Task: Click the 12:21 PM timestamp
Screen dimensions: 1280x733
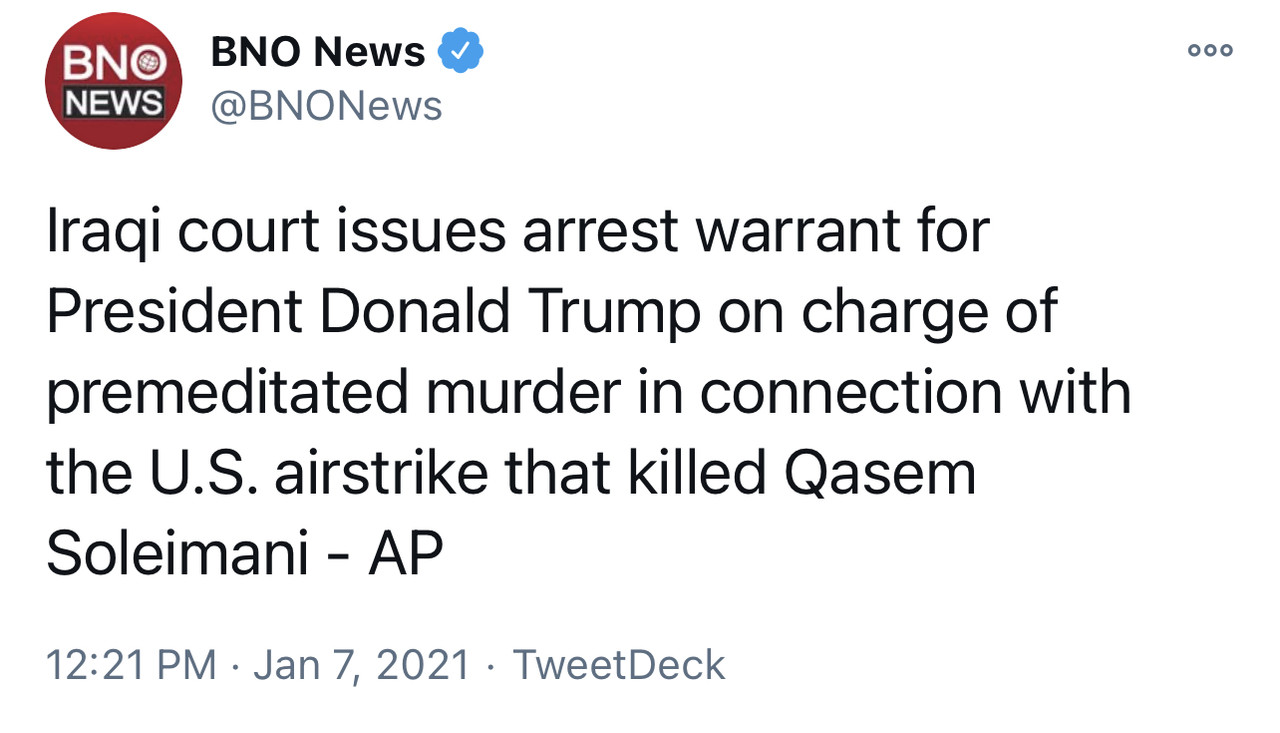Action: point(131,665)
